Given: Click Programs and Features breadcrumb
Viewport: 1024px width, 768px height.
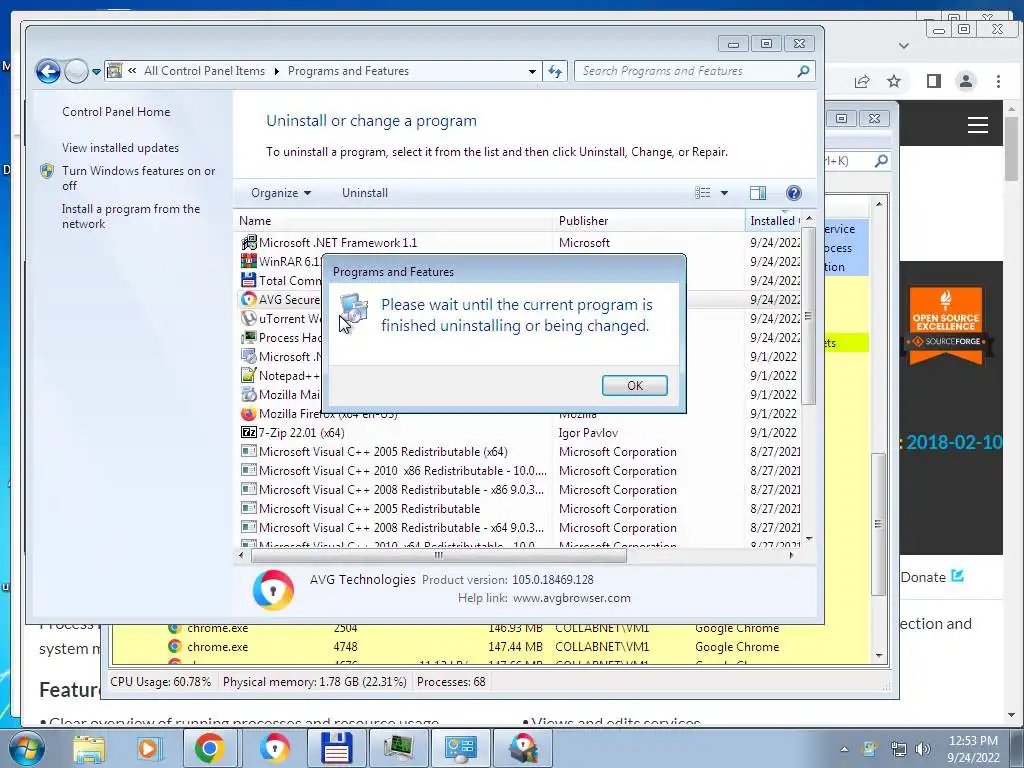Looking at the screenshot, I should pyautogui.click(x=348, y=71).
